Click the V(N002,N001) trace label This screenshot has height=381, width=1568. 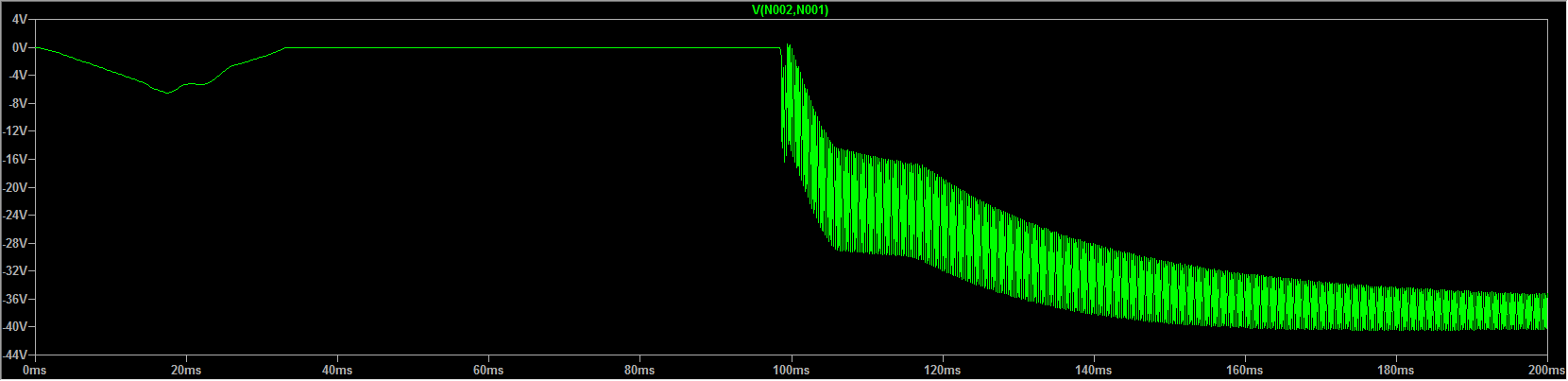coord(790,10)
